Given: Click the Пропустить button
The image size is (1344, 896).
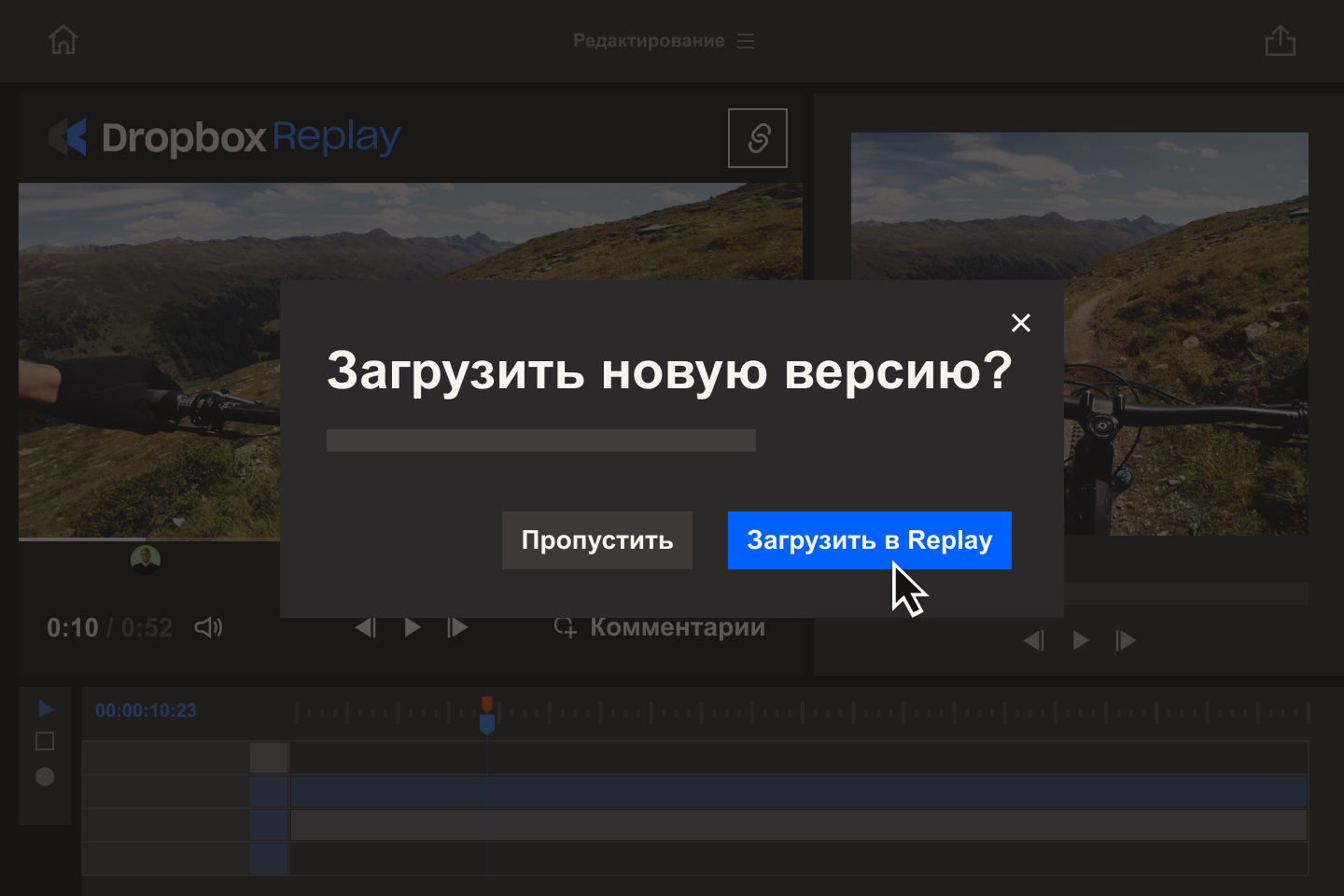Looking at the screenshot, I should 597,540.
